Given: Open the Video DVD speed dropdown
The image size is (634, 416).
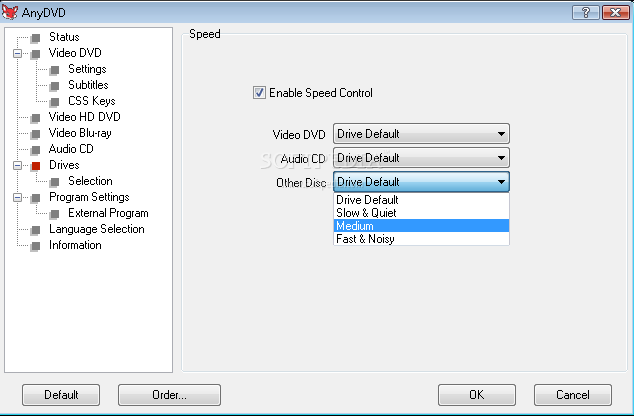Looking at the screenshot, I should click(x=421, y=134).
